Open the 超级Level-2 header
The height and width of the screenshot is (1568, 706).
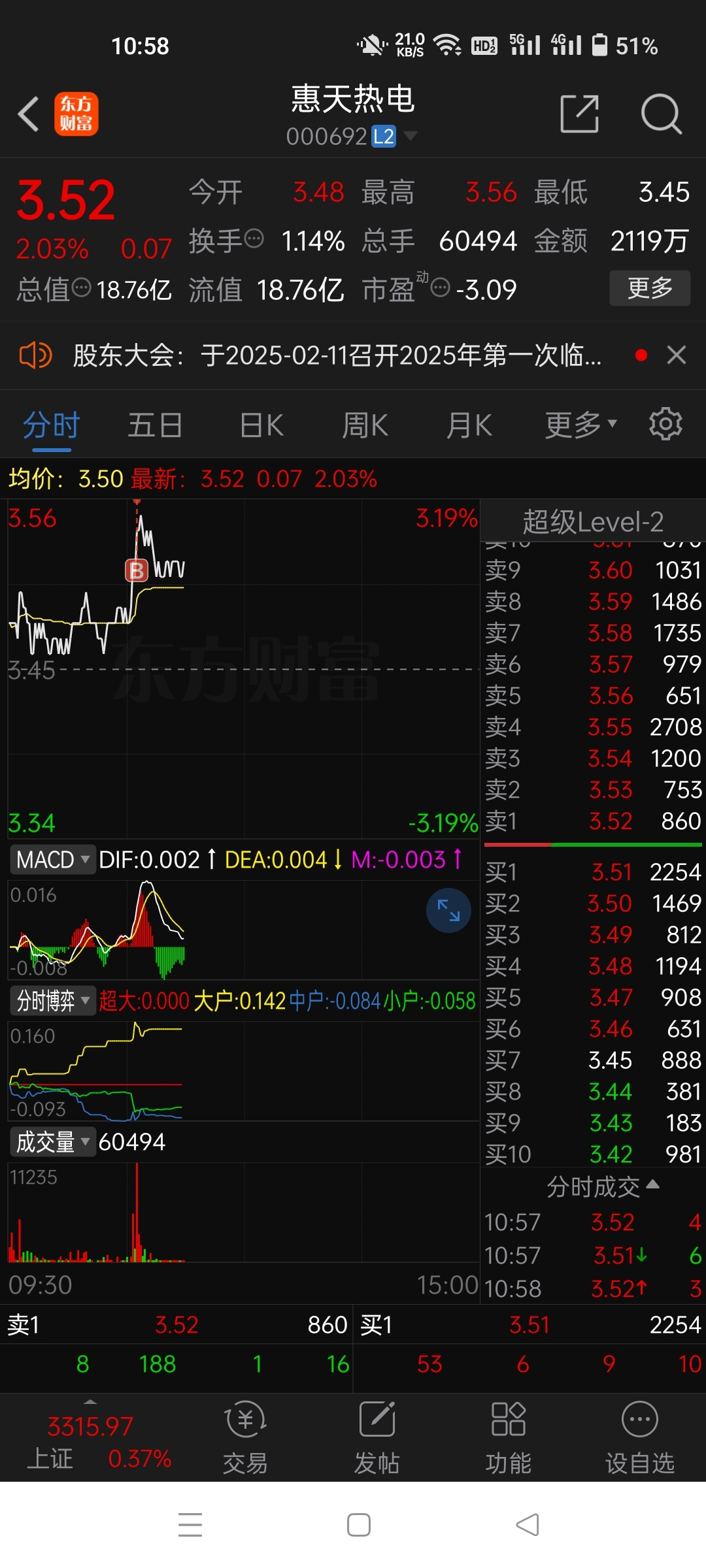pyautogui.click(x=593, y=521)
